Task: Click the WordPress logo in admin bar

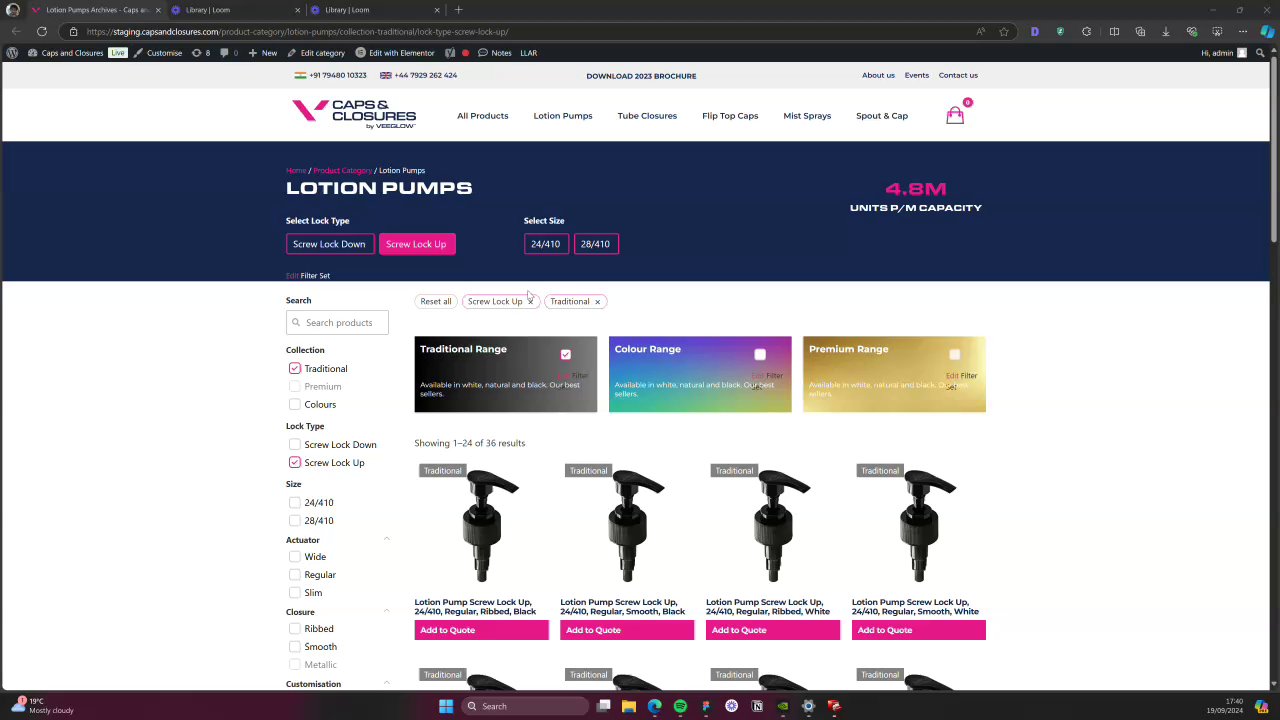Action: (12, 53)
